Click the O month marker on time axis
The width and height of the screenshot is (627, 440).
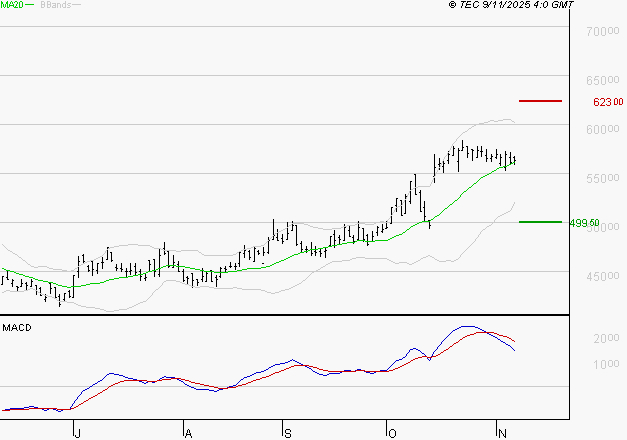click(x=392, y=433)
